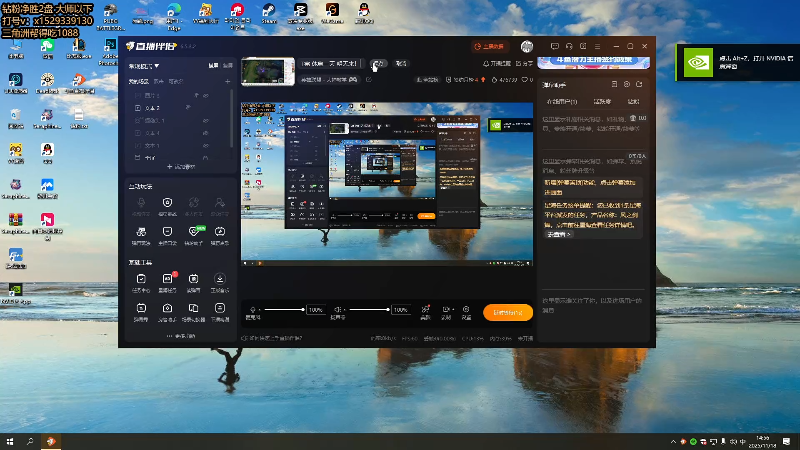Screen dimensions: 800x450
Task: Click the speaker icon in the bottom bar
Action: [x=337, y=310]
